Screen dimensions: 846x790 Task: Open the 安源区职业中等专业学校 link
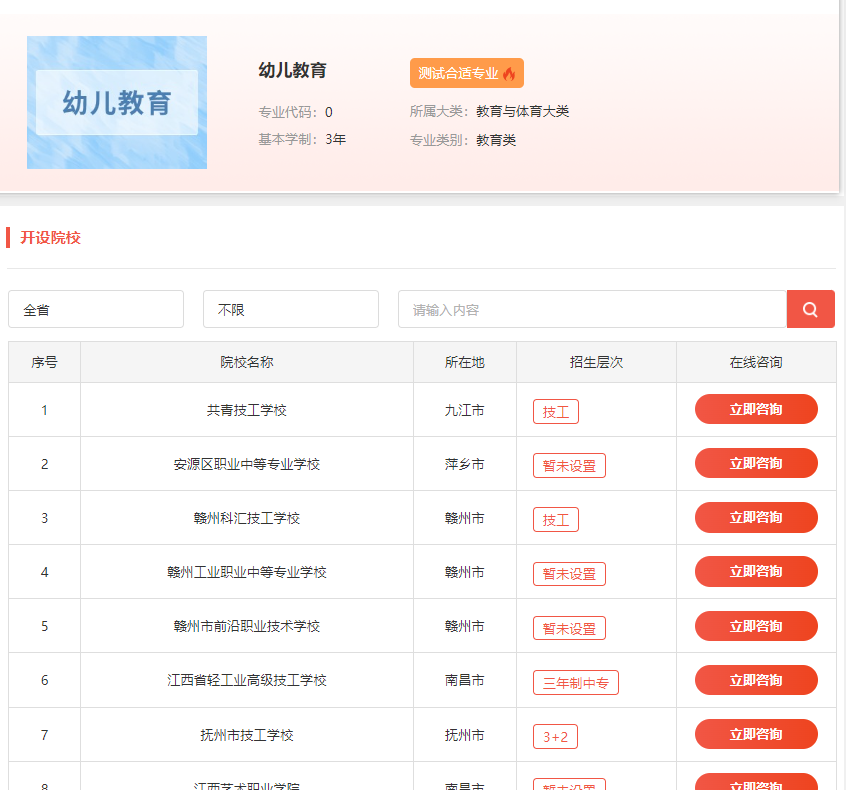[247, 463]
